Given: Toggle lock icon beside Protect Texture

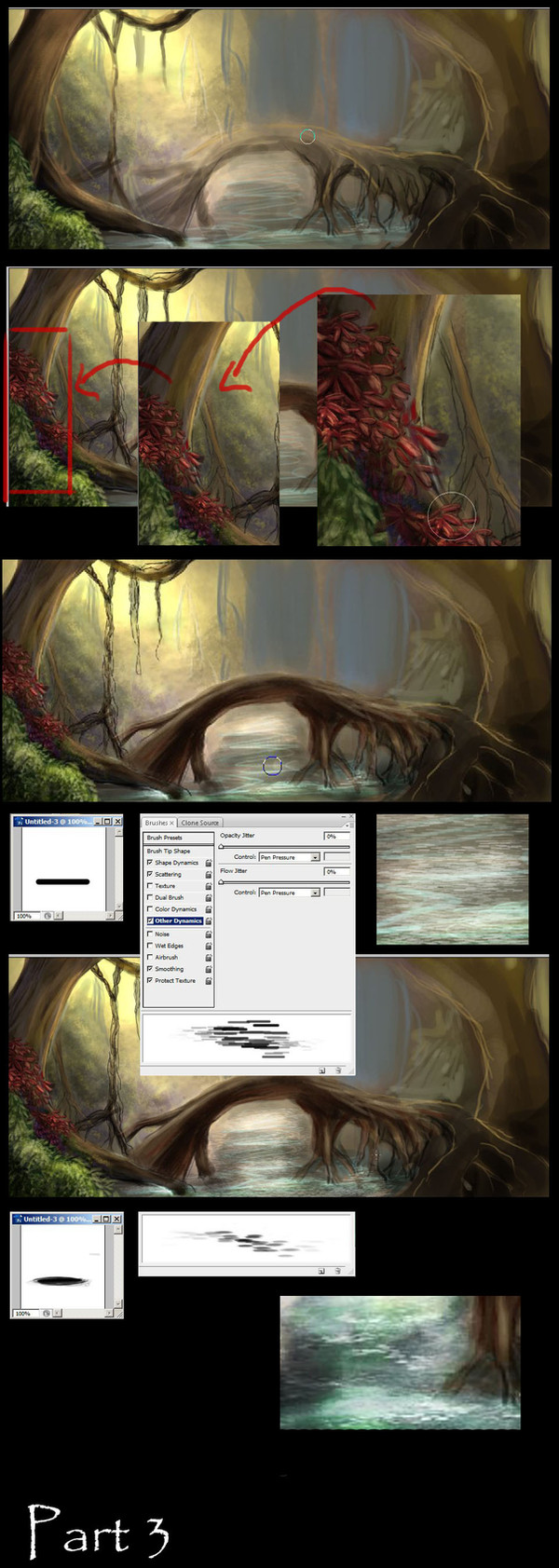Looking at the screenshot, I should click(209, 981).
